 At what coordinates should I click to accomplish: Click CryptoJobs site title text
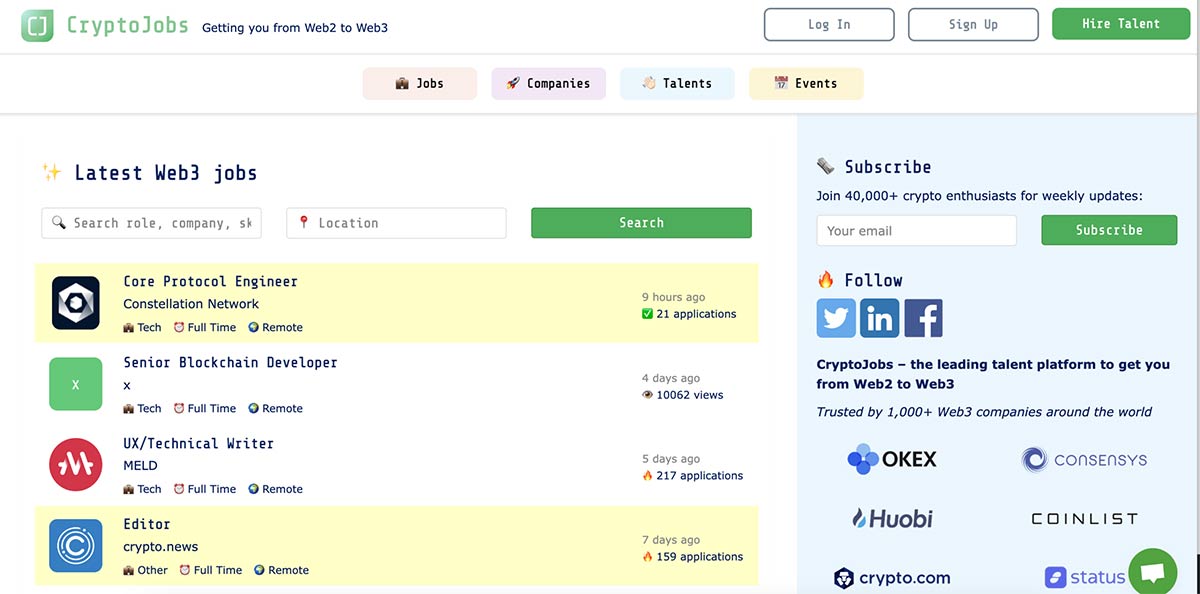point(127,25)
